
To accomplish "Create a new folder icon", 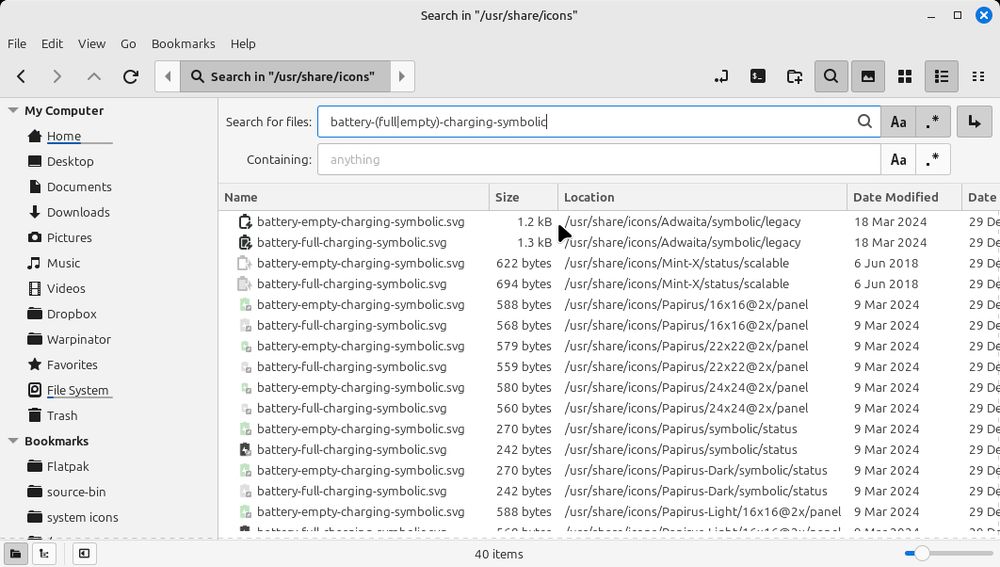I will (x=795, y=77).
